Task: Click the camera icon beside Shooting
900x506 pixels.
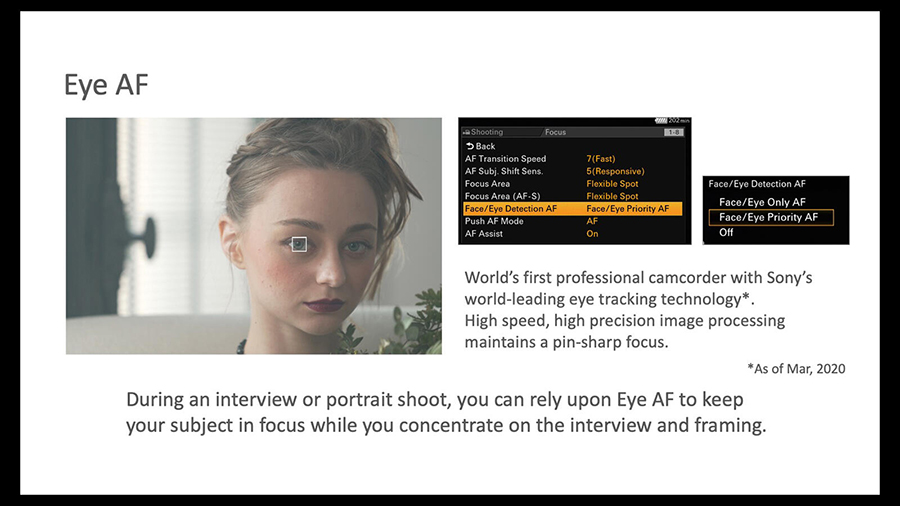Action: click(466, 132)
